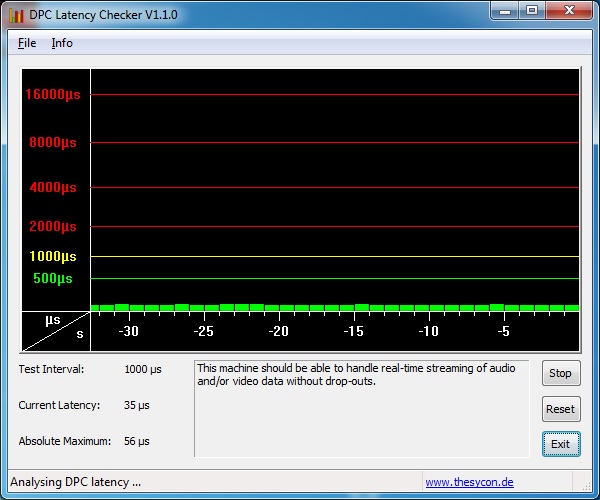Minimize the DPC Latency Checker window

[505, 10]
